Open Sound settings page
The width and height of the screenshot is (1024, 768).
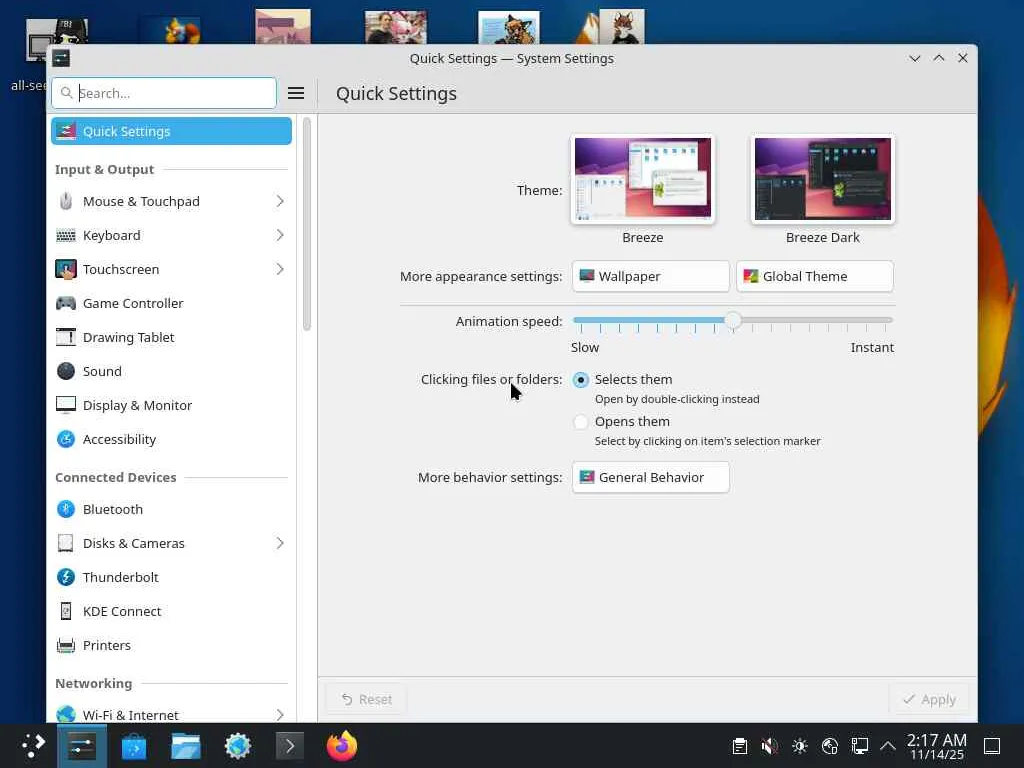click(172, 371)
